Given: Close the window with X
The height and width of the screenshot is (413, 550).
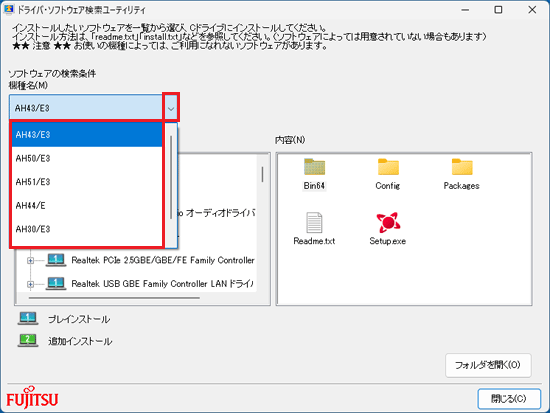Looking at the screenshot, I should 532,10.
